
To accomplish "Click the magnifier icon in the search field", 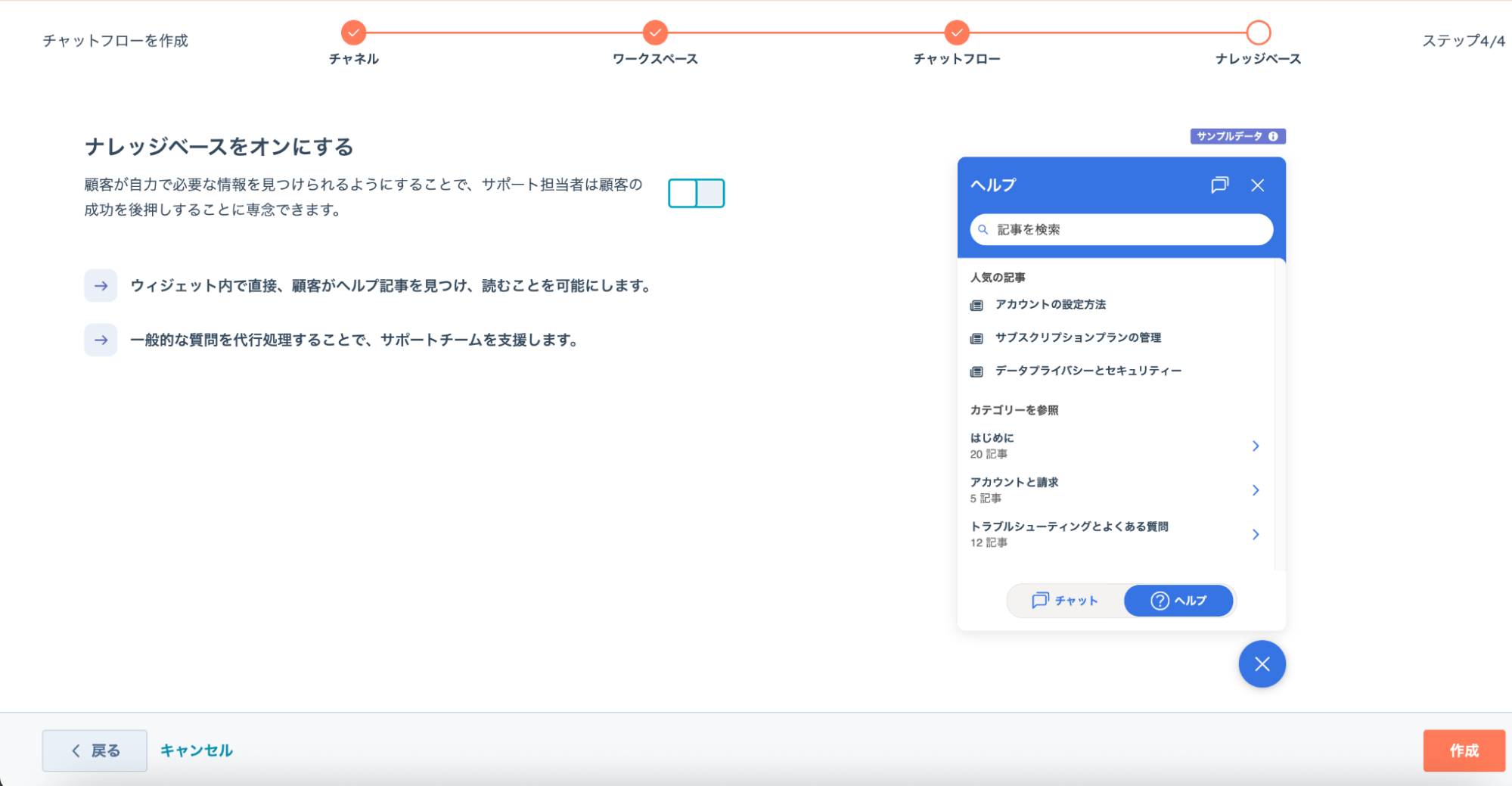I will pos(983,229).
